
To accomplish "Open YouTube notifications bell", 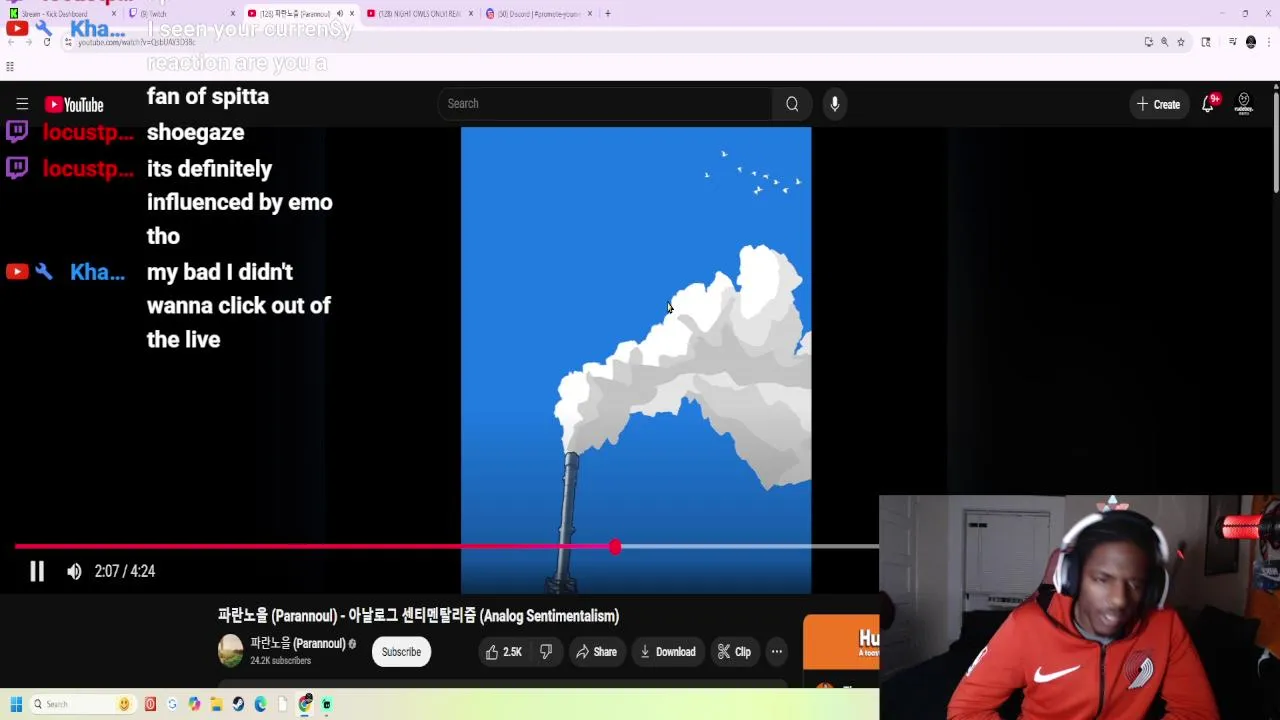I will [1208, 104].
